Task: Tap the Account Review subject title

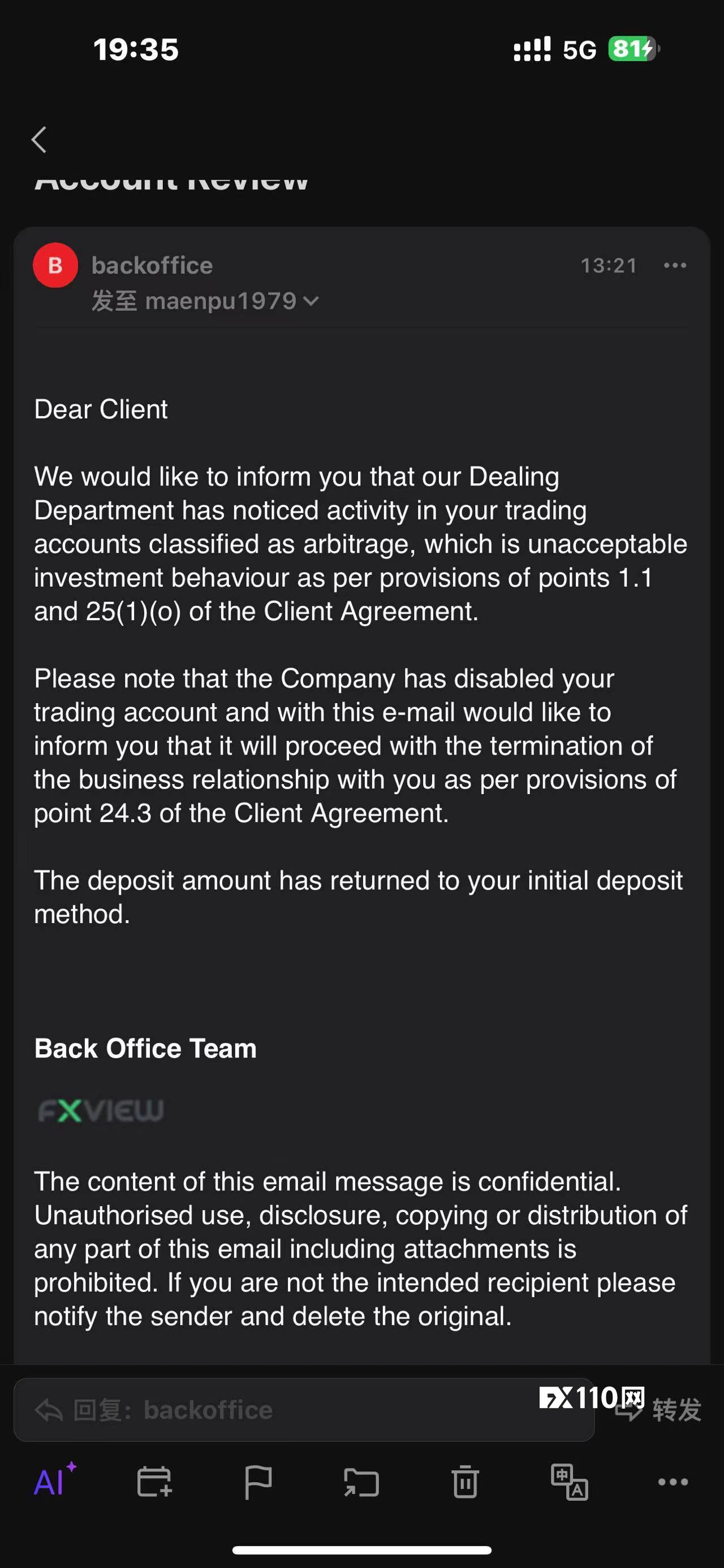Action: (172, 180)
